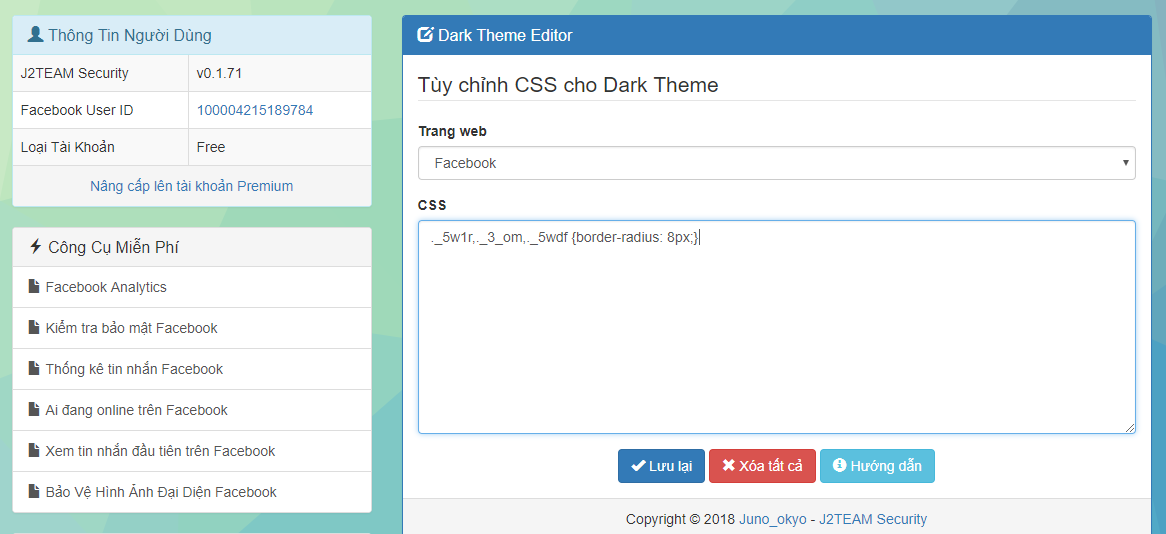Image resolution: width=1166 pixels, height=534 pixels.
Task: Open Facebook User ID 100004215189784 link
Action: click(255, 110)
